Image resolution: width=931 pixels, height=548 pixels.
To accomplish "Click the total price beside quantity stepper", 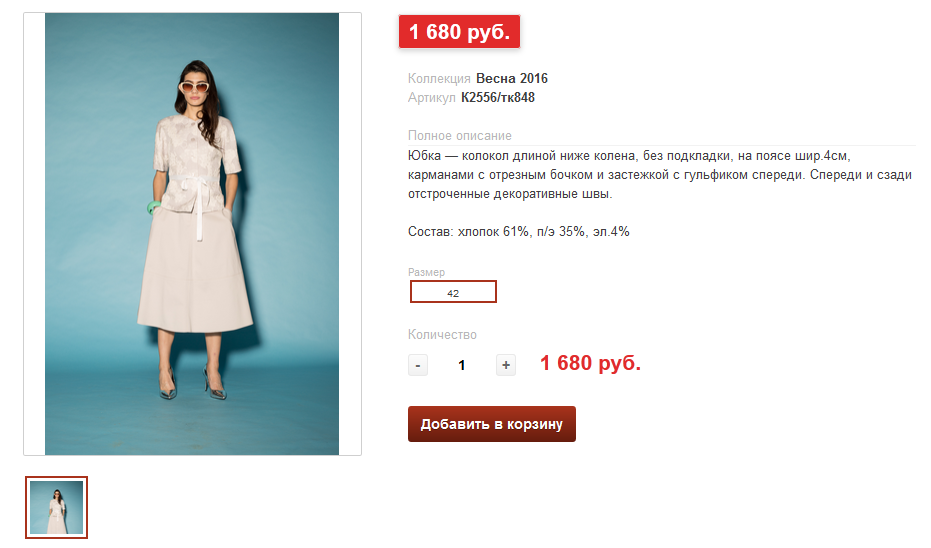I will (590, 363).
